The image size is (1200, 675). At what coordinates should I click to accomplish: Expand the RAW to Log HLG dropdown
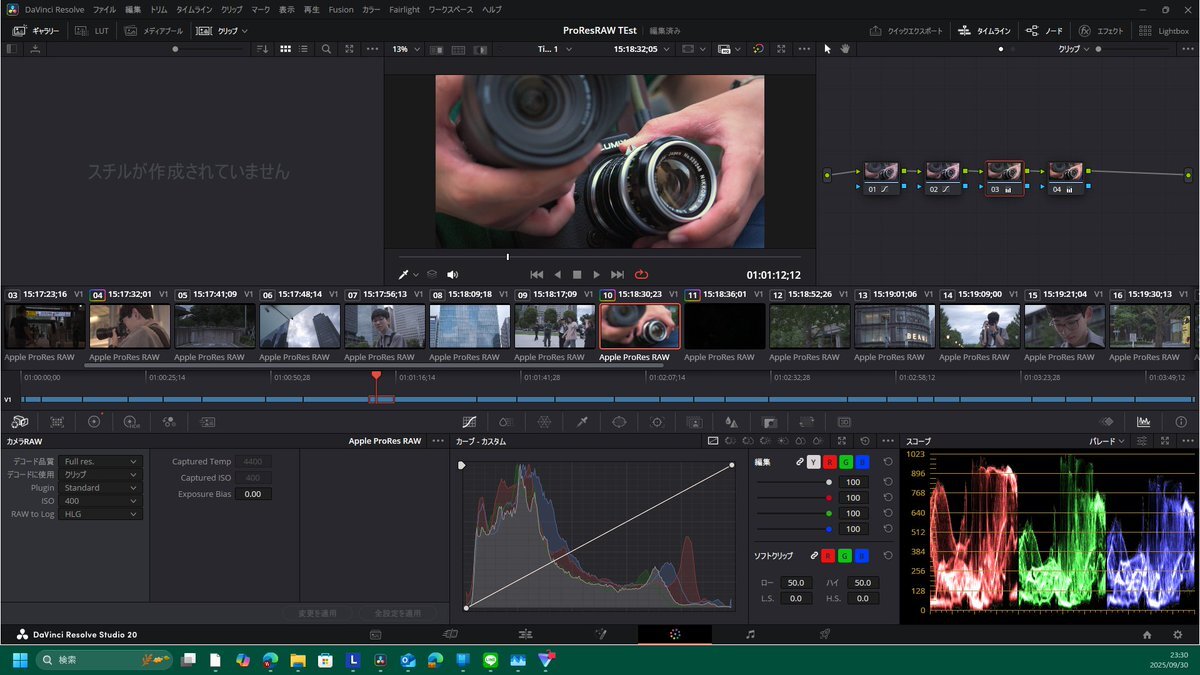pos(100,514)
